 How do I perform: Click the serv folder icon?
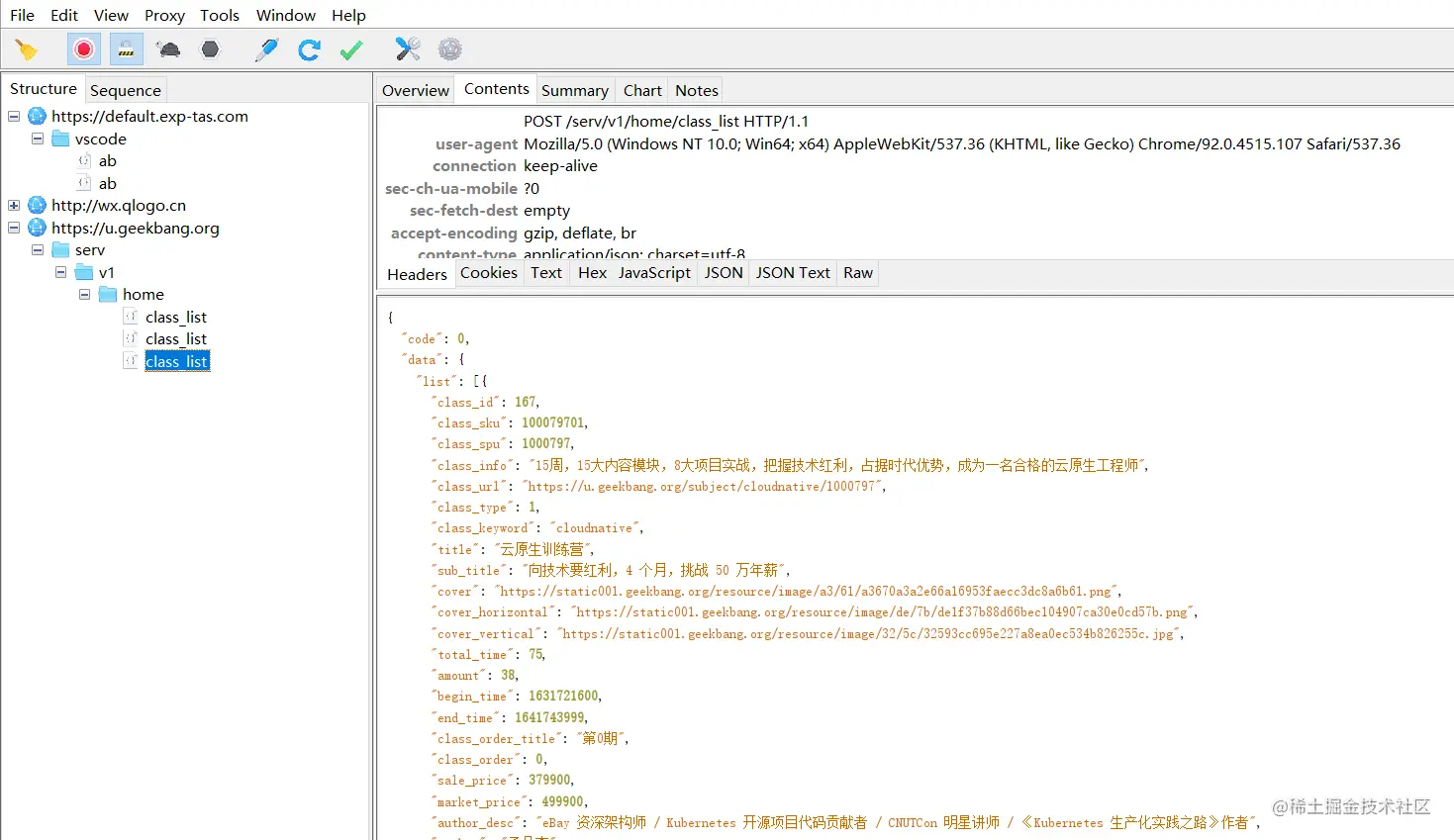pyautogui.click(x=60, y=250)
